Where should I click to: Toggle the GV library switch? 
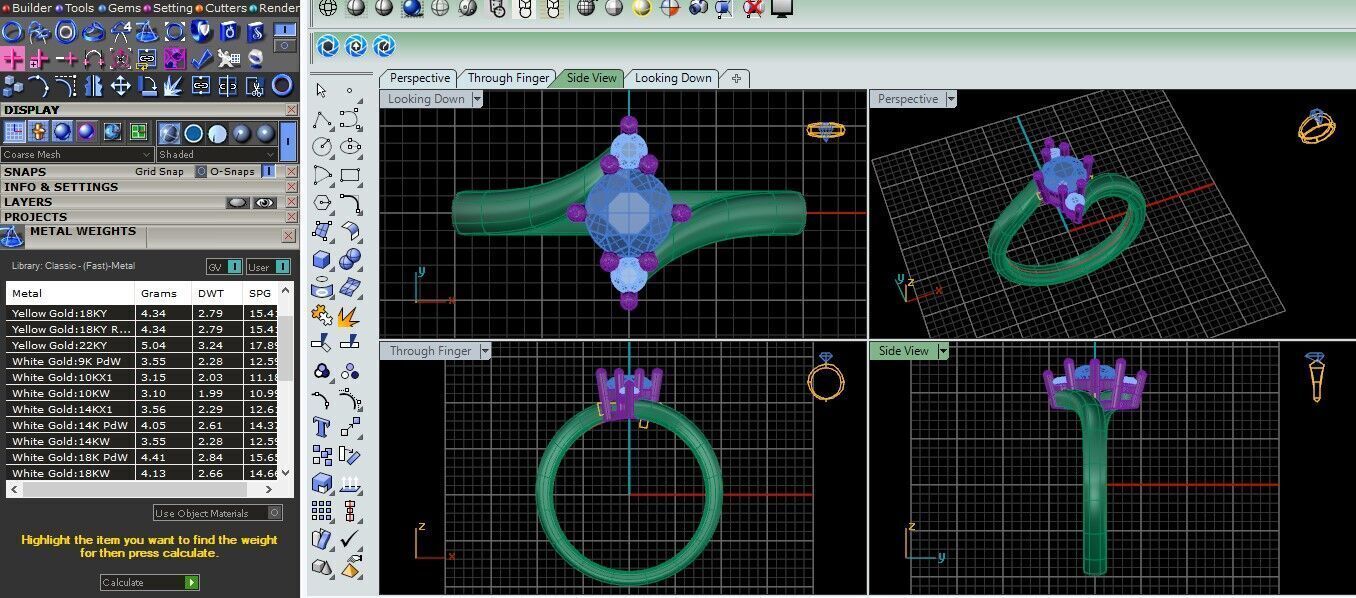click(226, 267)
